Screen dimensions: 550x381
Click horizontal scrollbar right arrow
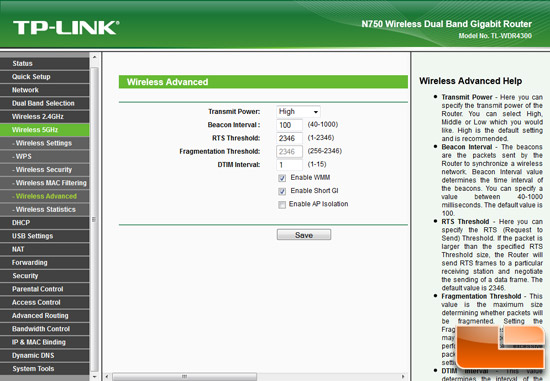point(403,377)
